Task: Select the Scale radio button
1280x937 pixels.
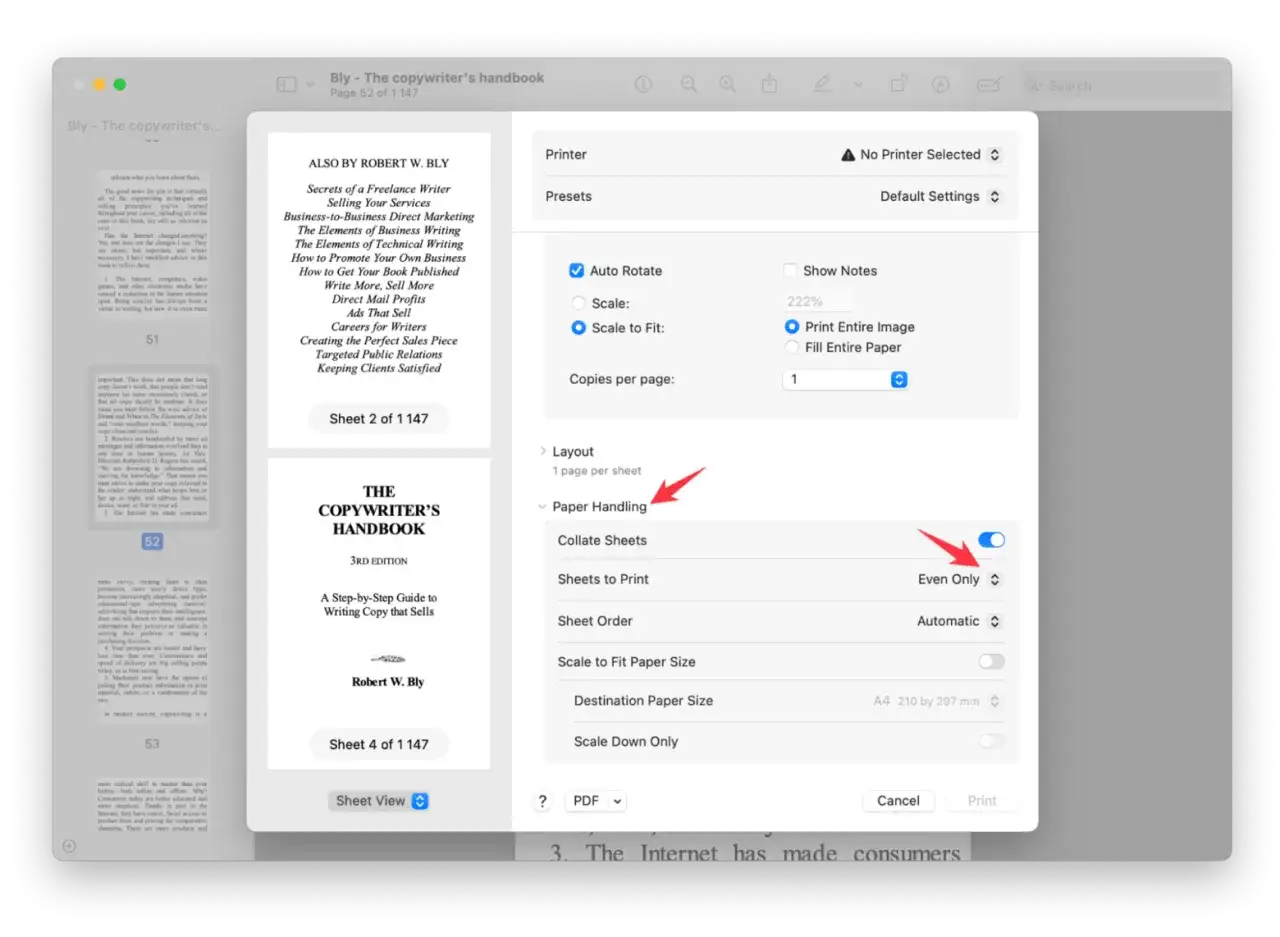Action: pyautogui.click(x=578, y=303)
